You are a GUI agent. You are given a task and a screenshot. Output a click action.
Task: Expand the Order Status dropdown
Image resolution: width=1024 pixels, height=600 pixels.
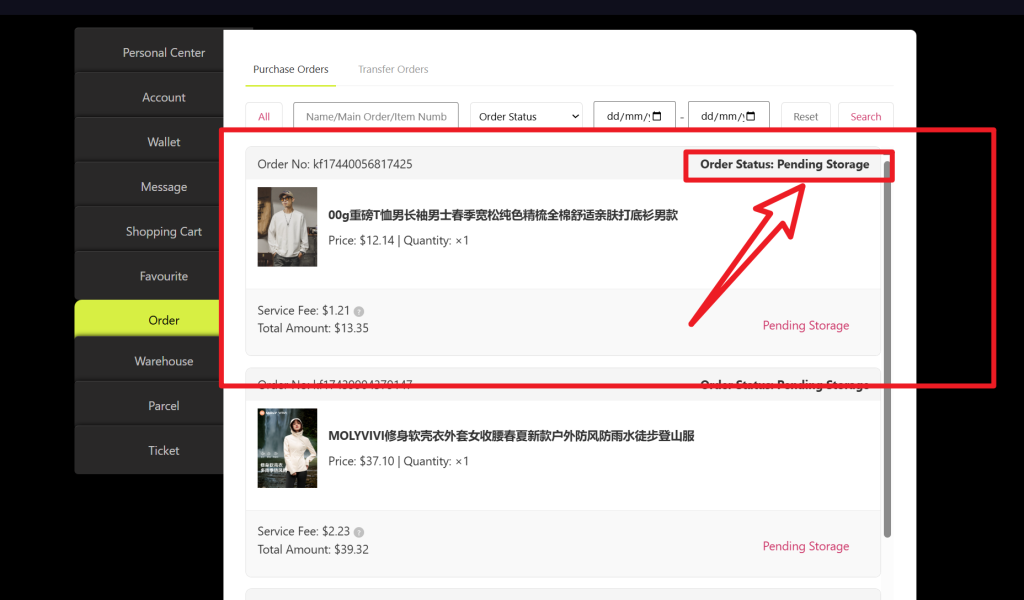(x=526, y=116)
